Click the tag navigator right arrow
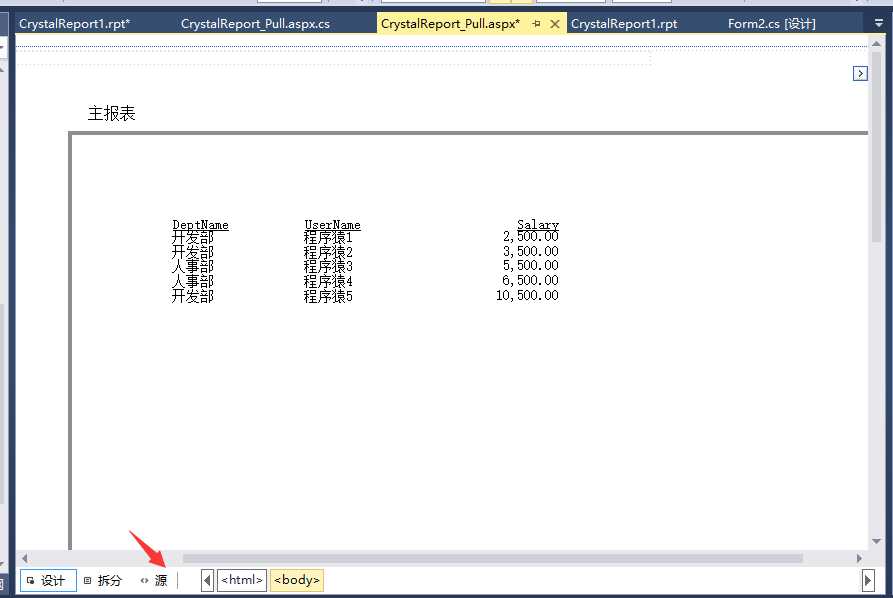 [867, 580]
